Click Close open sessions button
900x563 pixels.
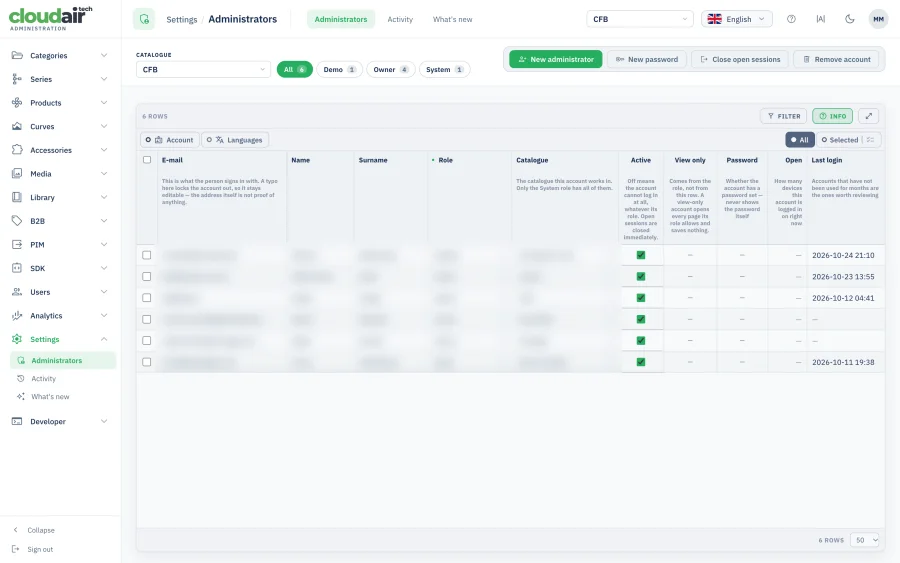tap(740, 59)
